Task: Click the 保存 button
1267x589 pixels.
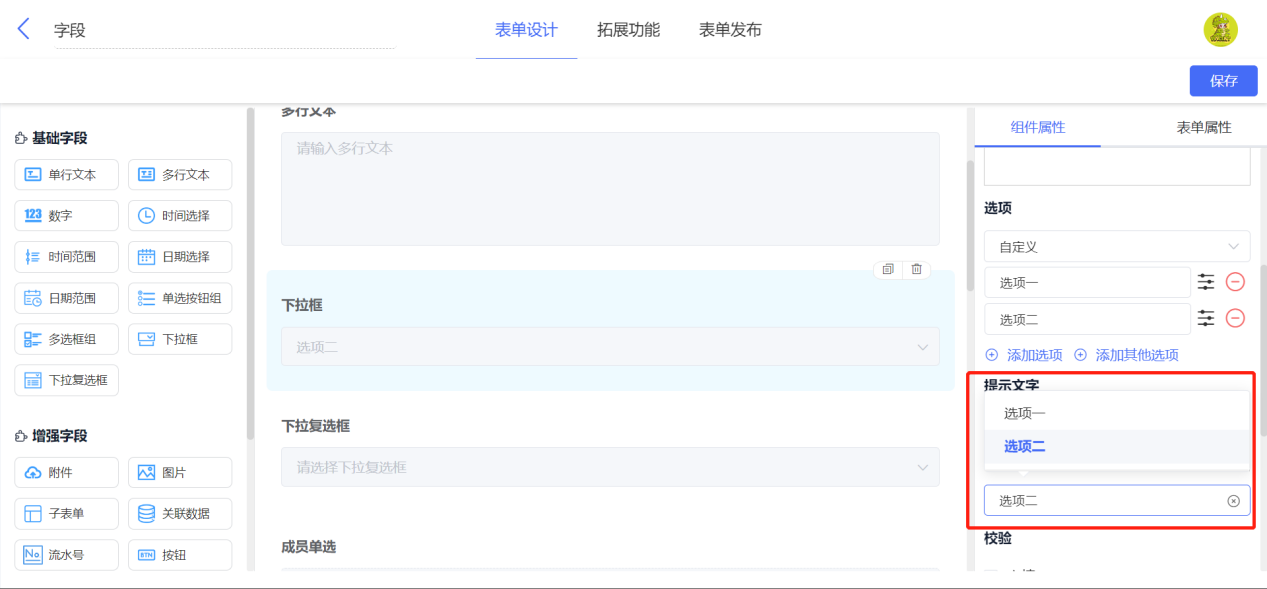Action: click(x=1223, y=81)
